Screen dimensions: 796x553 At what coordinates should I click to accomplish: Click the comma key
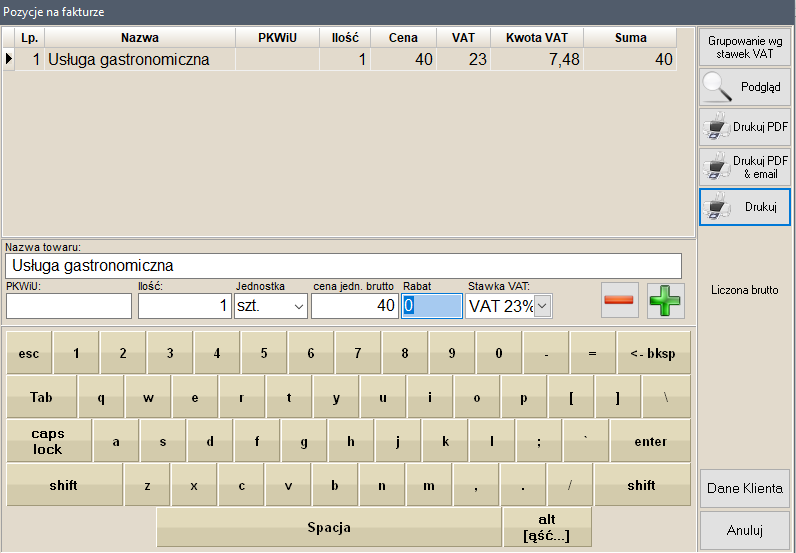click(x=476, y=485)
